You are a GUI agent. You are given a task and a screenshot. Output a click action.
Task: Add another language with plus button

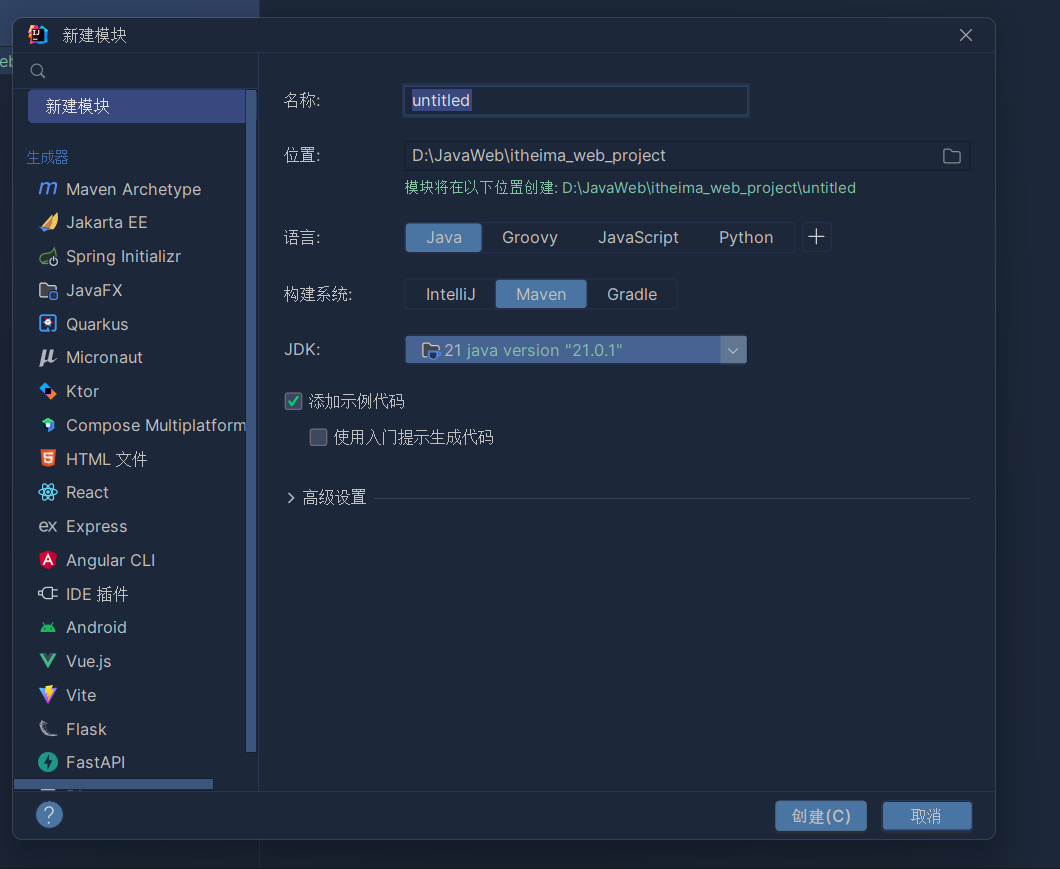[x=816, y=237]
